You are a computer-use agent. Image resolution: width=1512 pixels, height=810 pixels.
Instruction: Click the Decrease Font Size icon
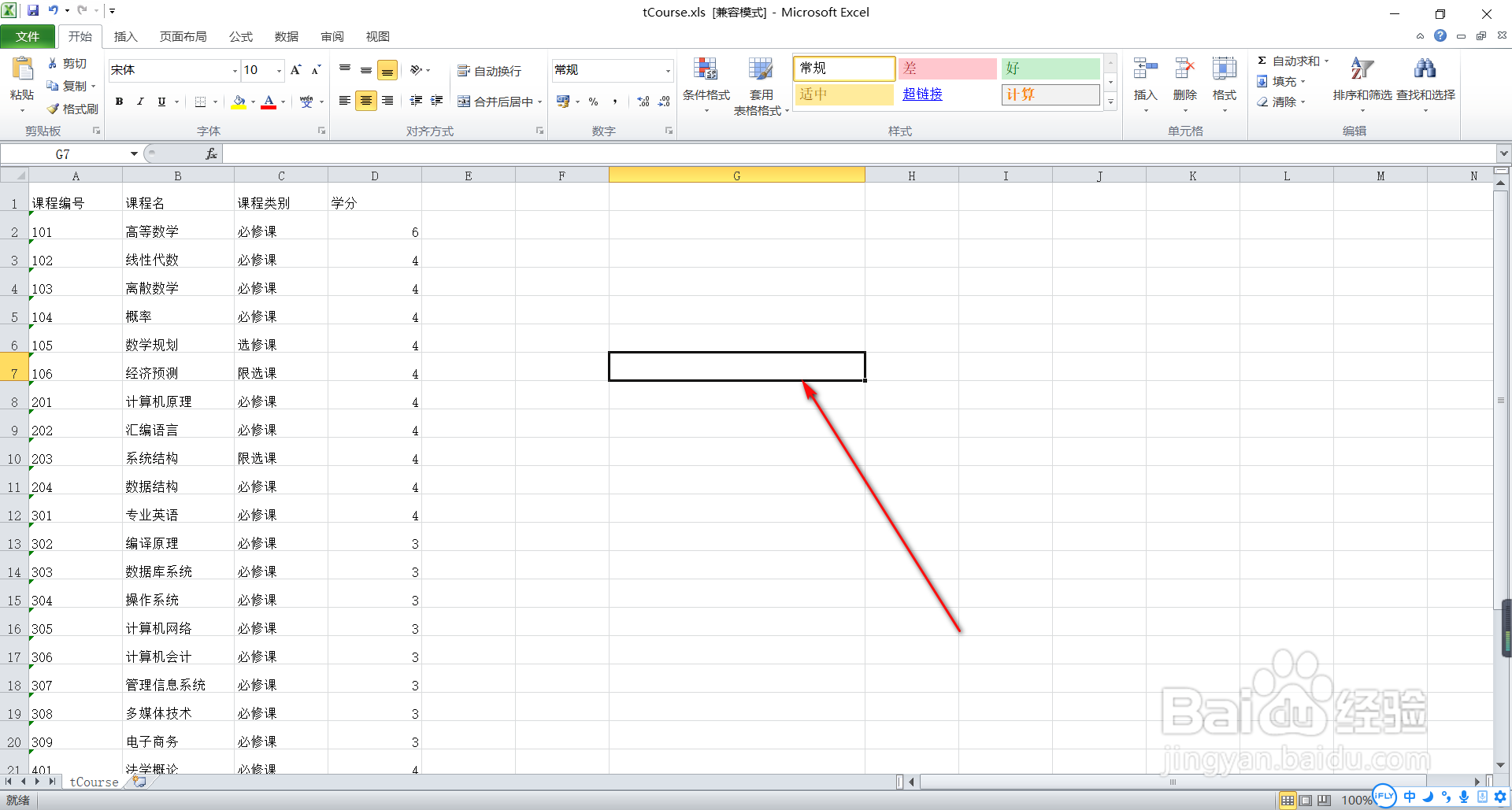tap(316, 70)
